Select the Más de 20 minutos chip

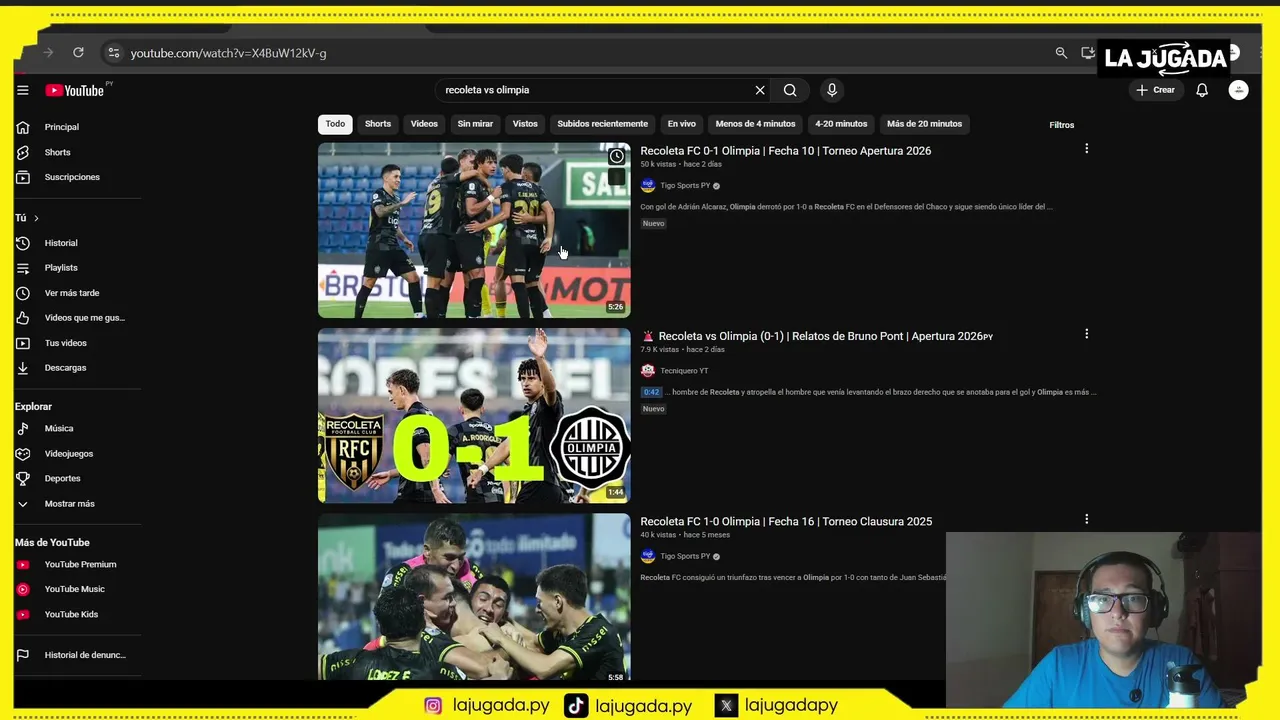click(x=924, y=124)
